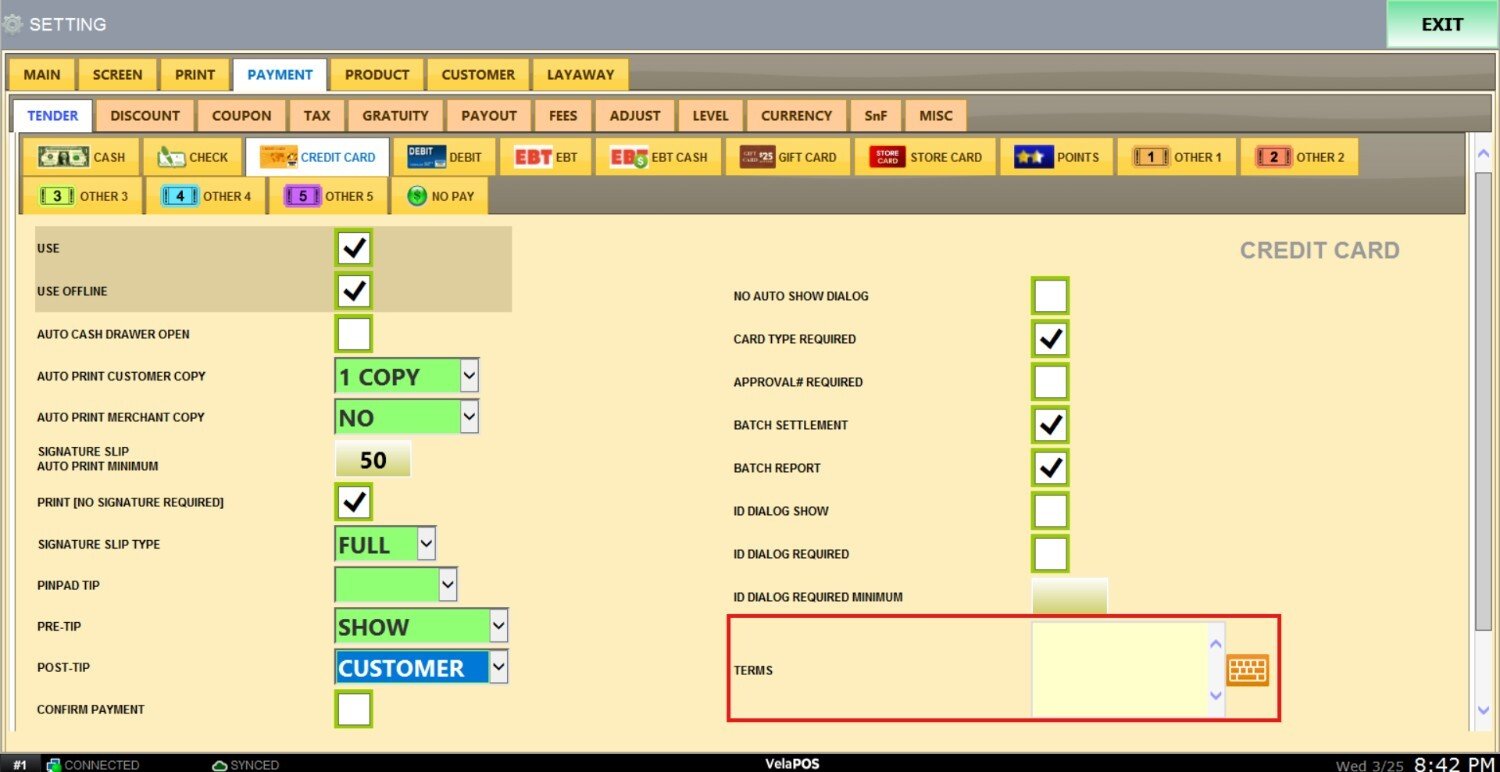Click the Exit button

[1441, 25]
